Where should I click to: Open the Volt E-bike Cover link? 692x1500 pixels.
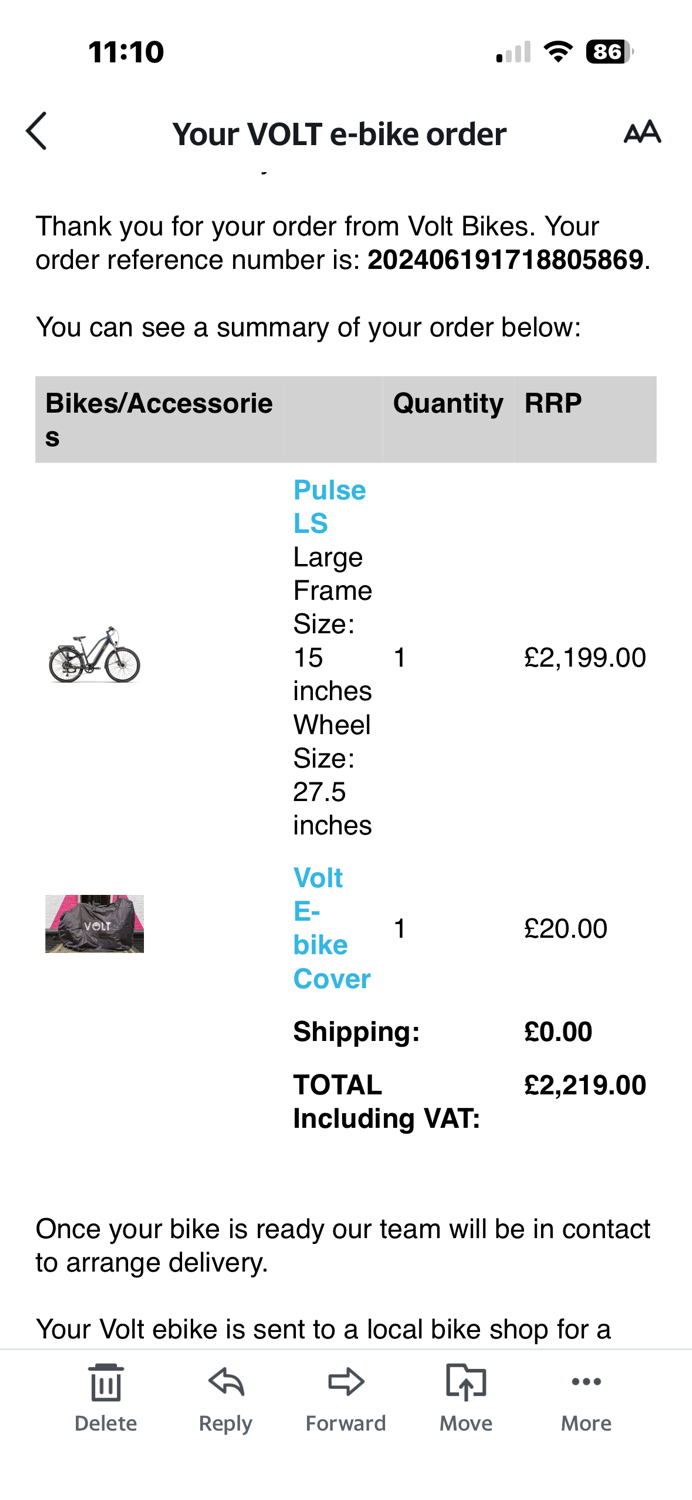[x=332, y=928]
